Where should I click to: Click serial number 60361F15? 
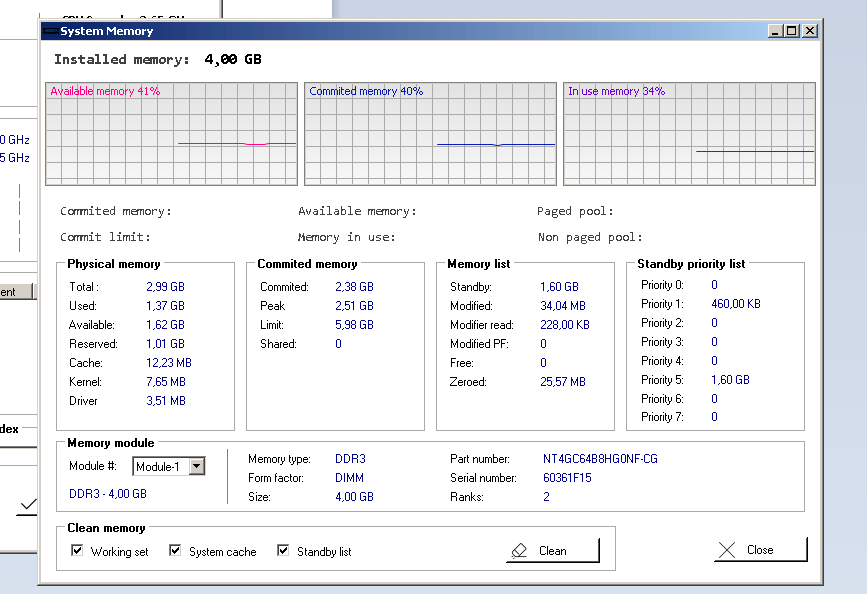click(567, 477)
